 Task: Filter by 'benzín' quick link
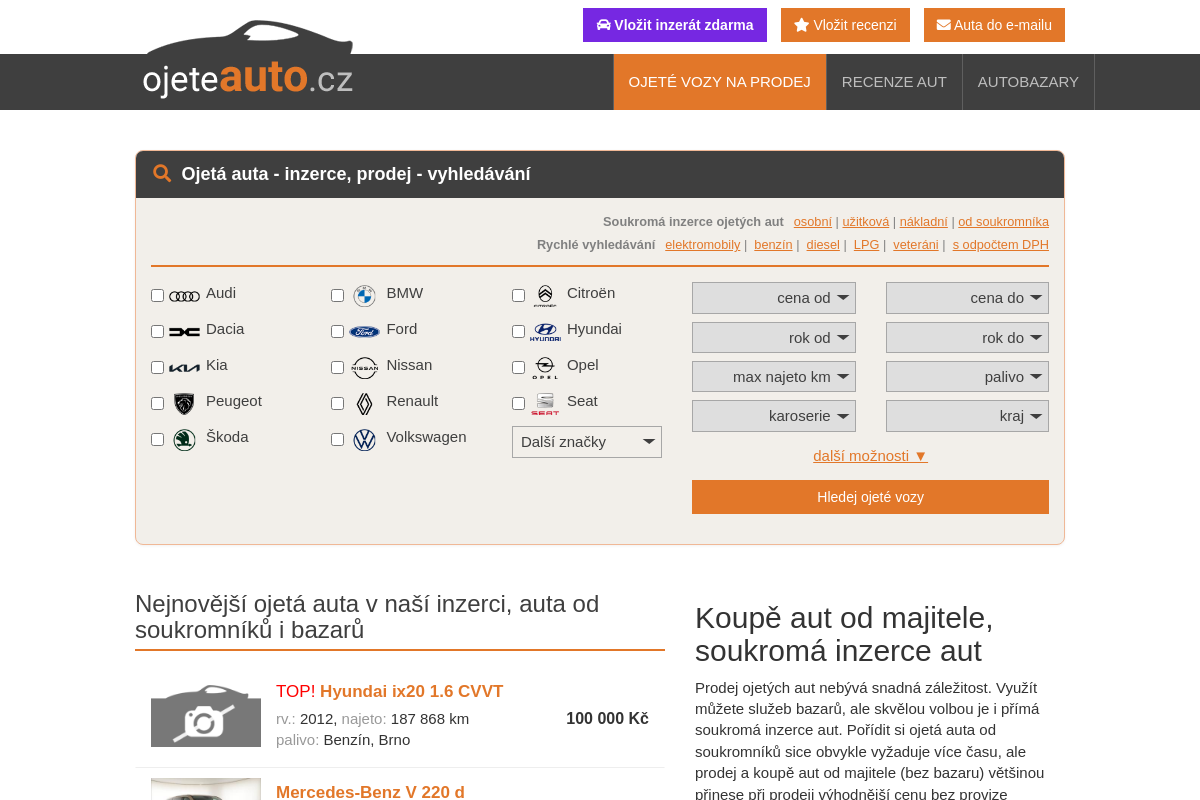tap(773, 245)
